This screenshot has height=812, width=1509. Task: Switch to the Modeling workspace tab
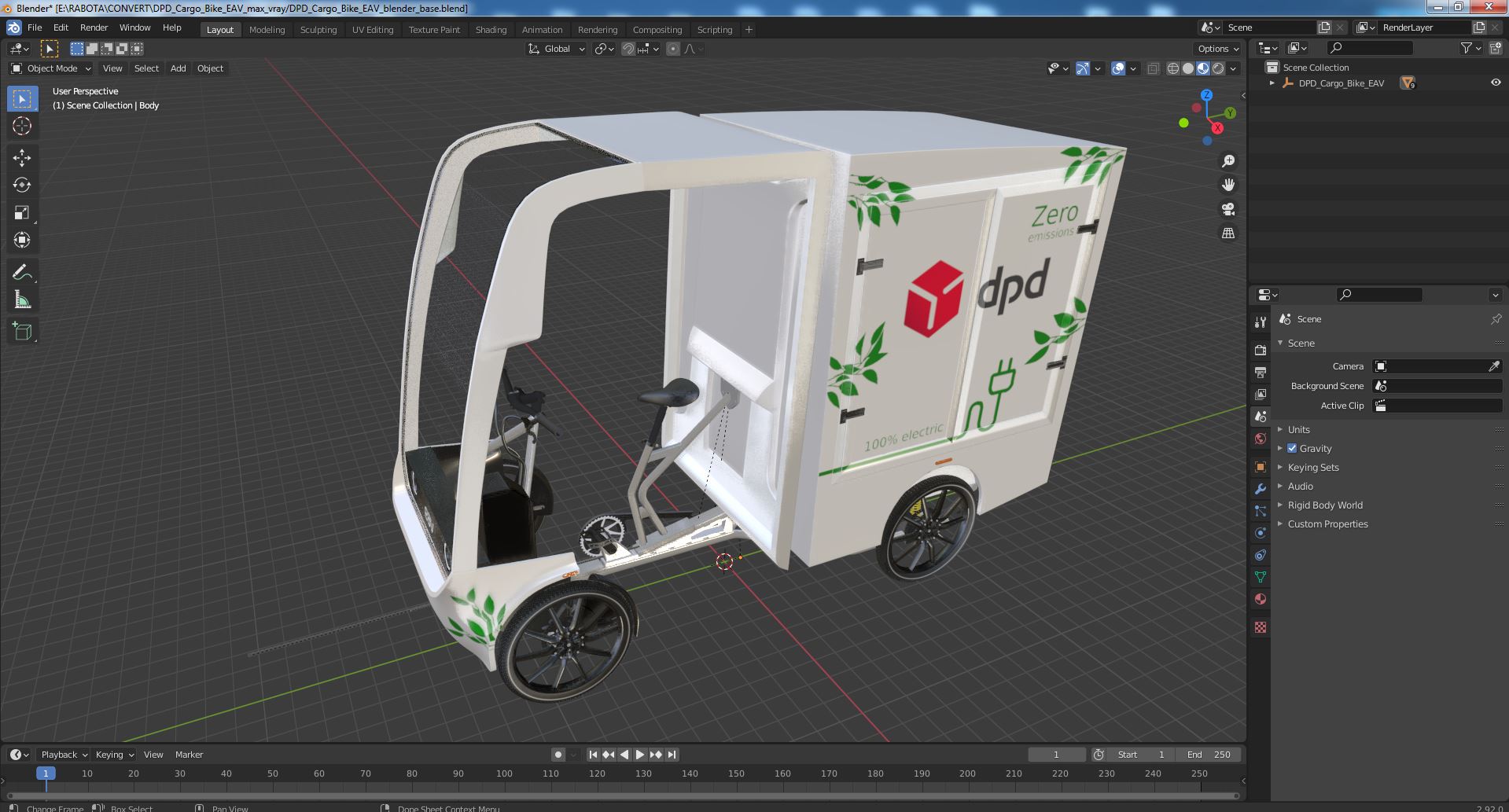tap(267, 29)
